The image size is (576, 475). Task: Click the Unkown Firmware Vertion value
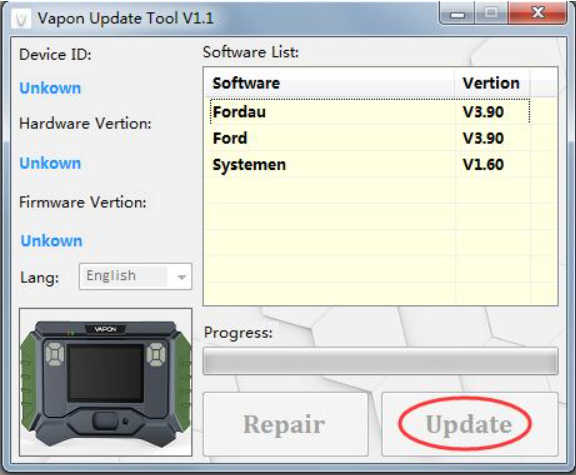(51, 241)
